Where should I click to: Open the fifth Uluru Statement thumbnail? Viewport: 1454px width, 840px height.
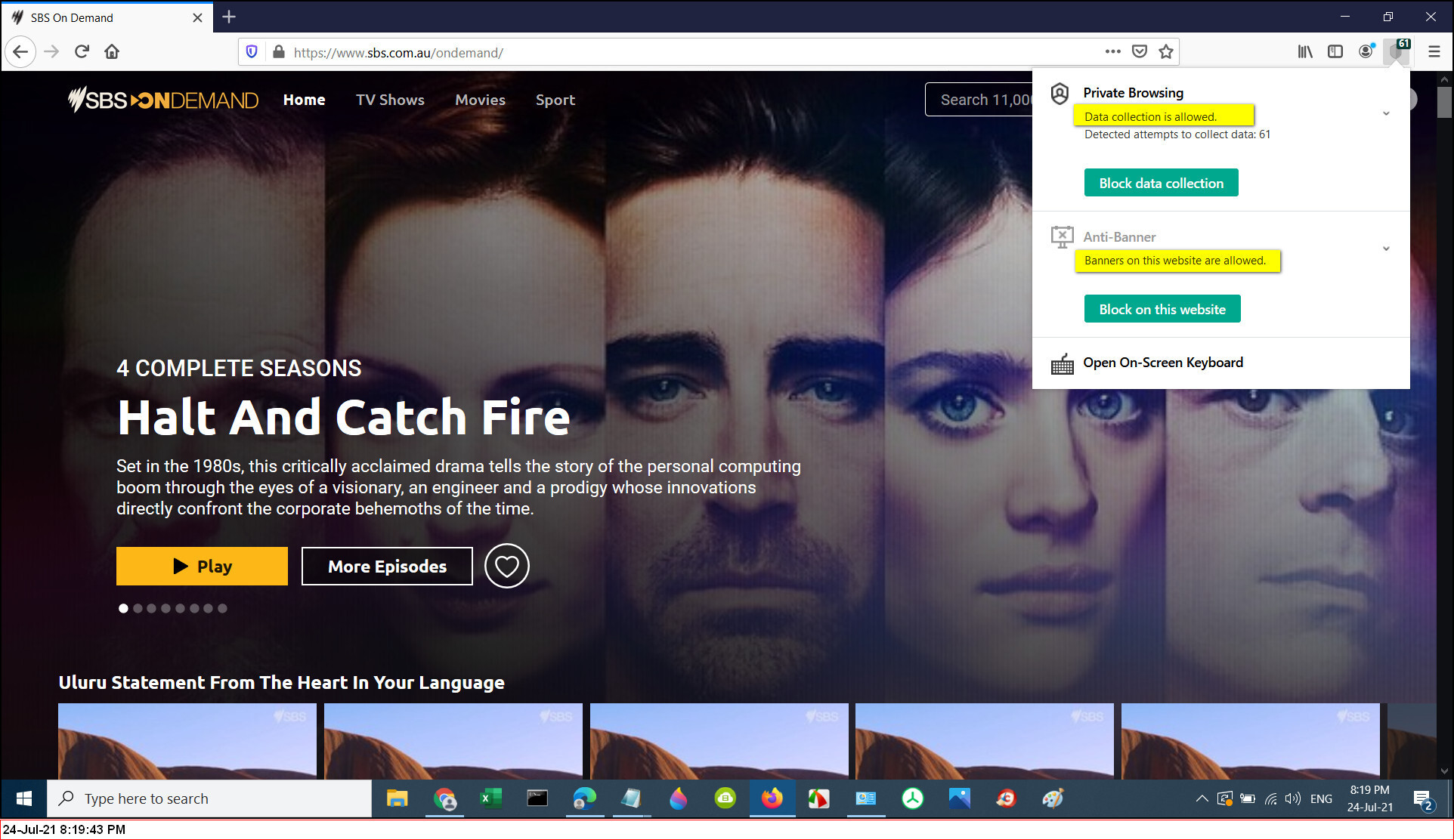click(x=1250, y=741)
